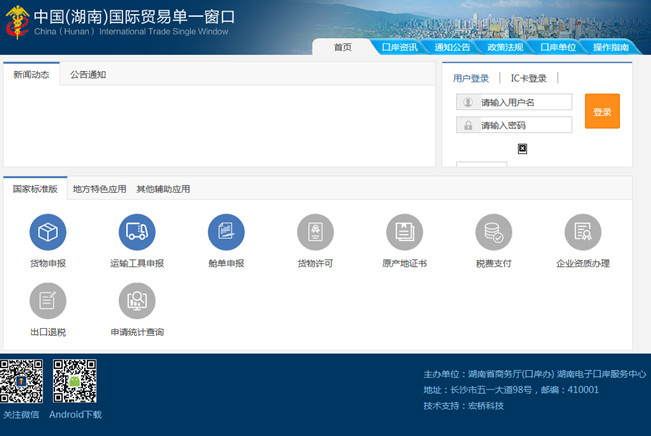This screenshot has width=651, height=436.
Task: Select the 其他辅助应用 tab
Action: pos(163,189)
